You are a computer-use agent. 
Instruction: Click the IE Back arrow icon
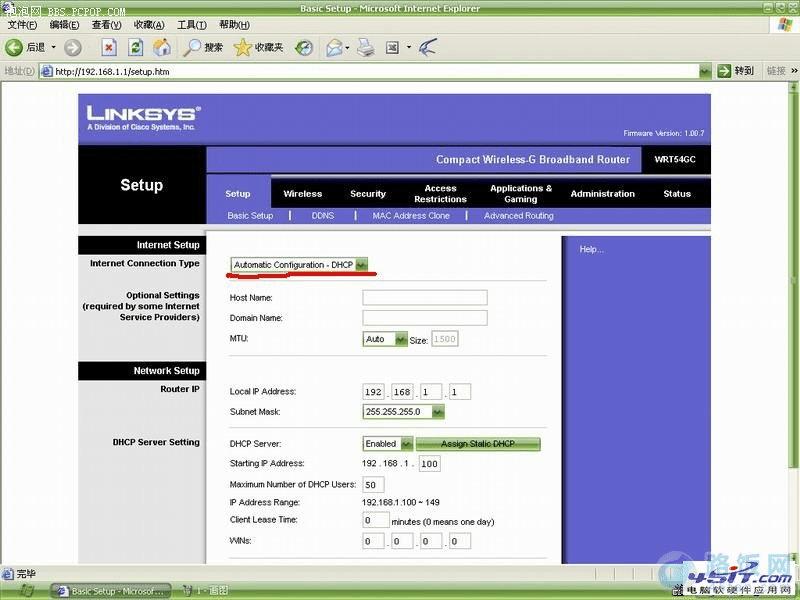coord(14,47)
